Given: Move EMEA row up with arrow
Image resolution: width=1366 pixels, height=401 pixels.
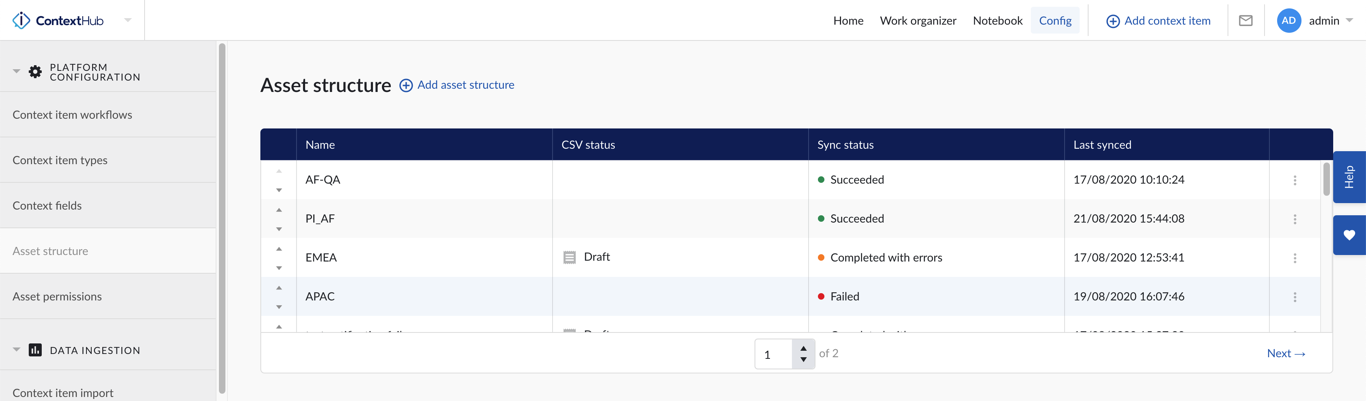Looking at the screenshot, I should [x=279, y=249].
